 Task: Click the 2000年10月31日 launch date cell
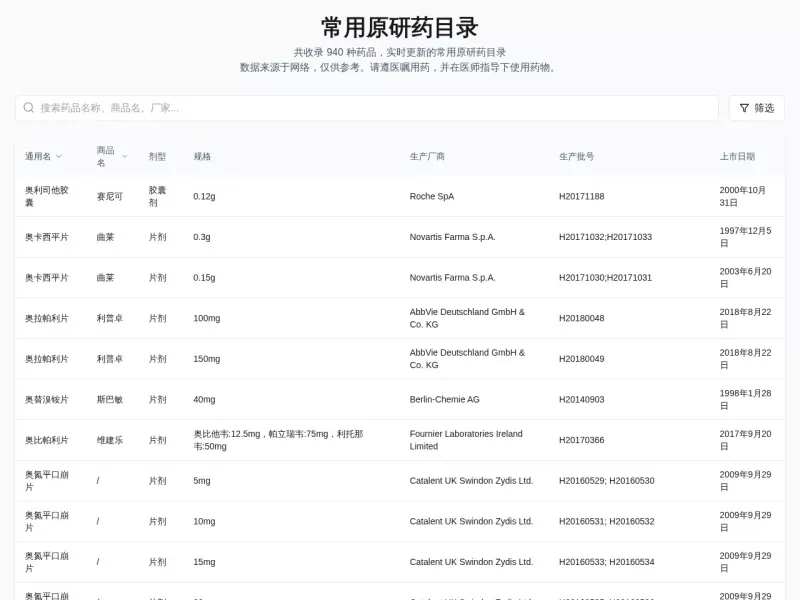[743, 196]
